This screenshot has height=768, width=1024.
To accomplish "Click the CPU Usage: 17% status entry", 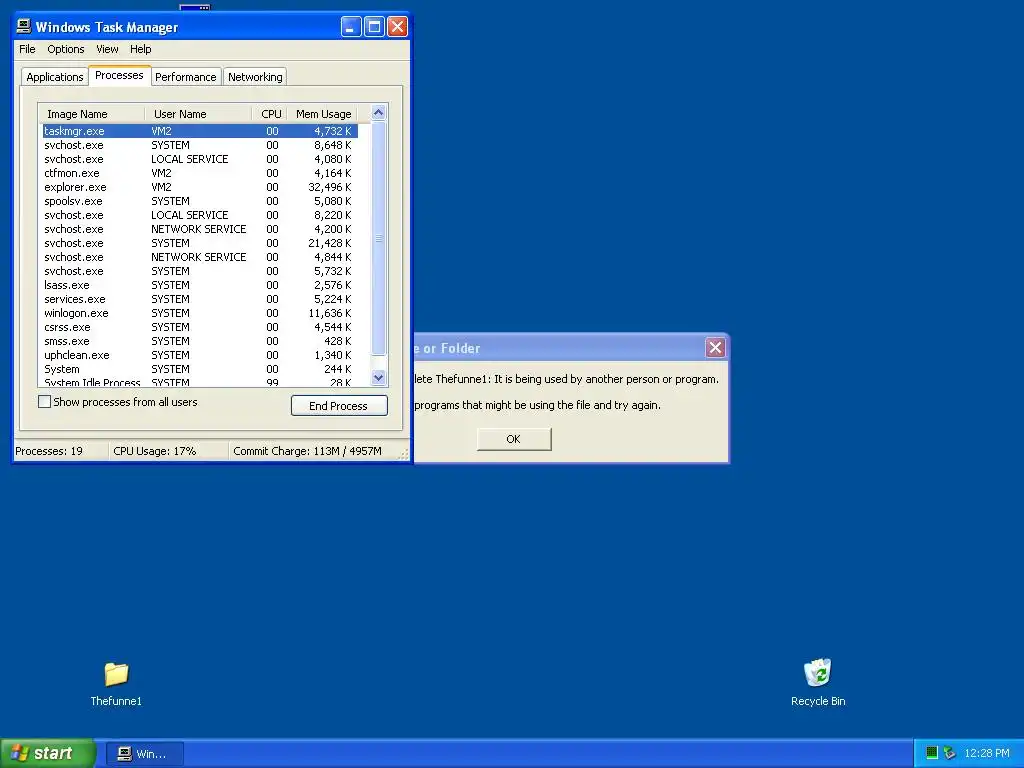I will click(168, 451).
